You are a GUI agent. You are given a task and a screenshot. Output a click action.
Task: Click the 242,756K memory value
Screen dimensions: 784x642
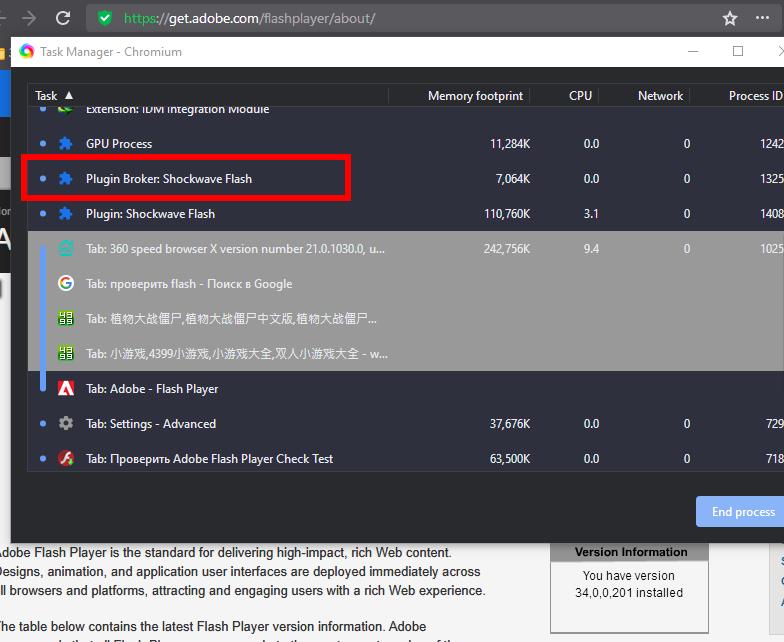[x=507, y=249]
